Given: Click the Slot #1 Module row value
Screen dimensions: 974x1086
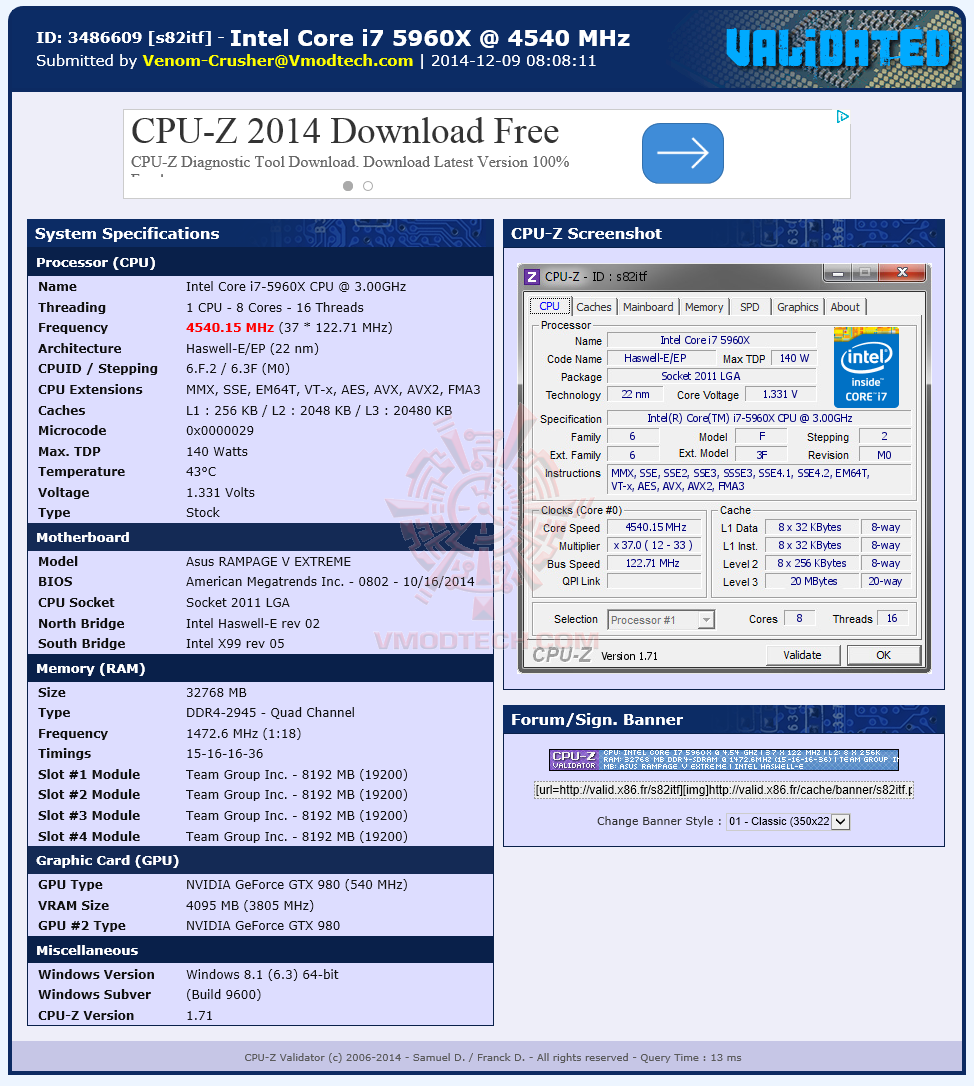Looking at the screenshot, I should coord(296,774).
